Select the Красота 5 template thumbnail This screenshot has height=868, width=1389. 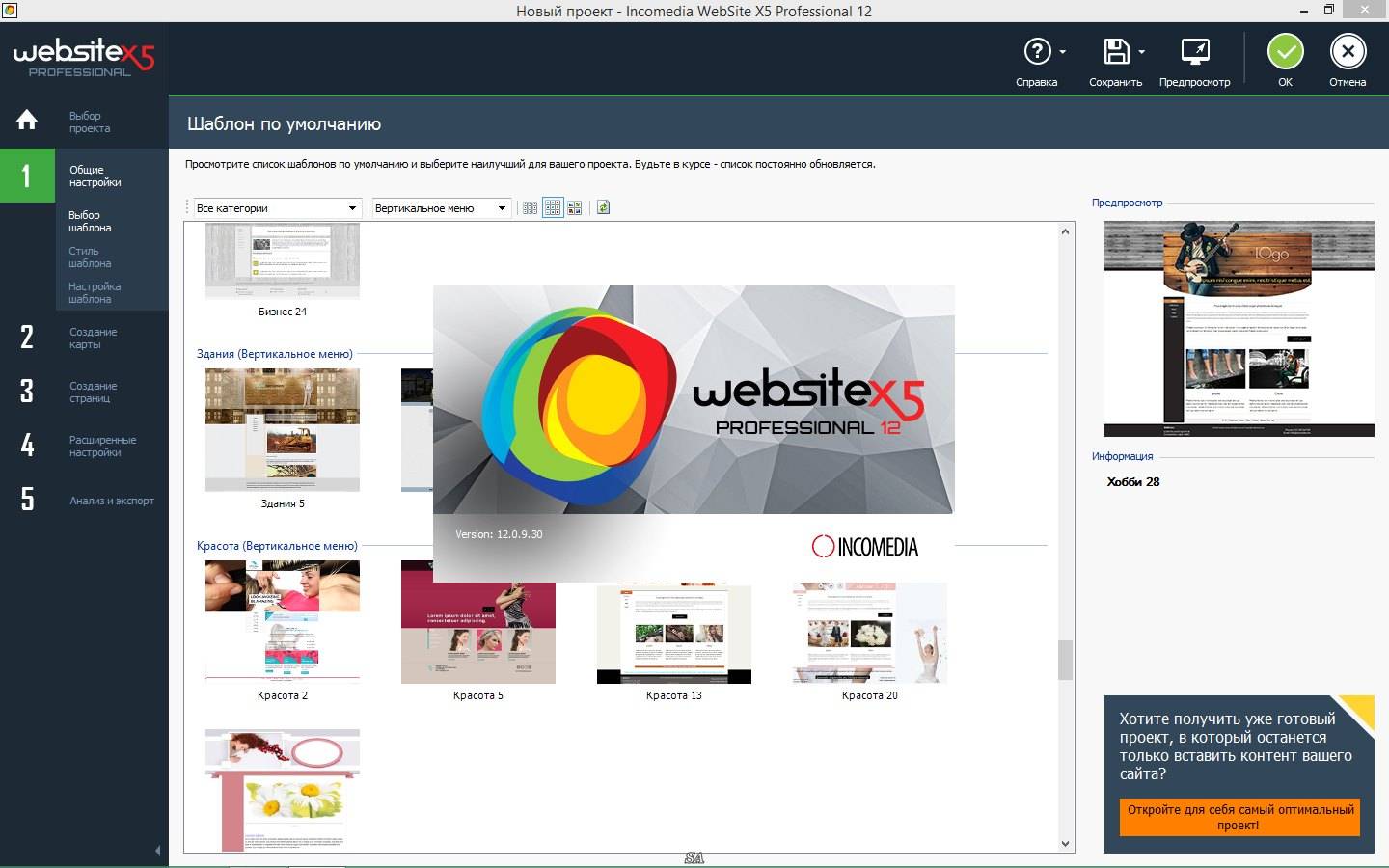pyautogui.click(x=478, y=622)
